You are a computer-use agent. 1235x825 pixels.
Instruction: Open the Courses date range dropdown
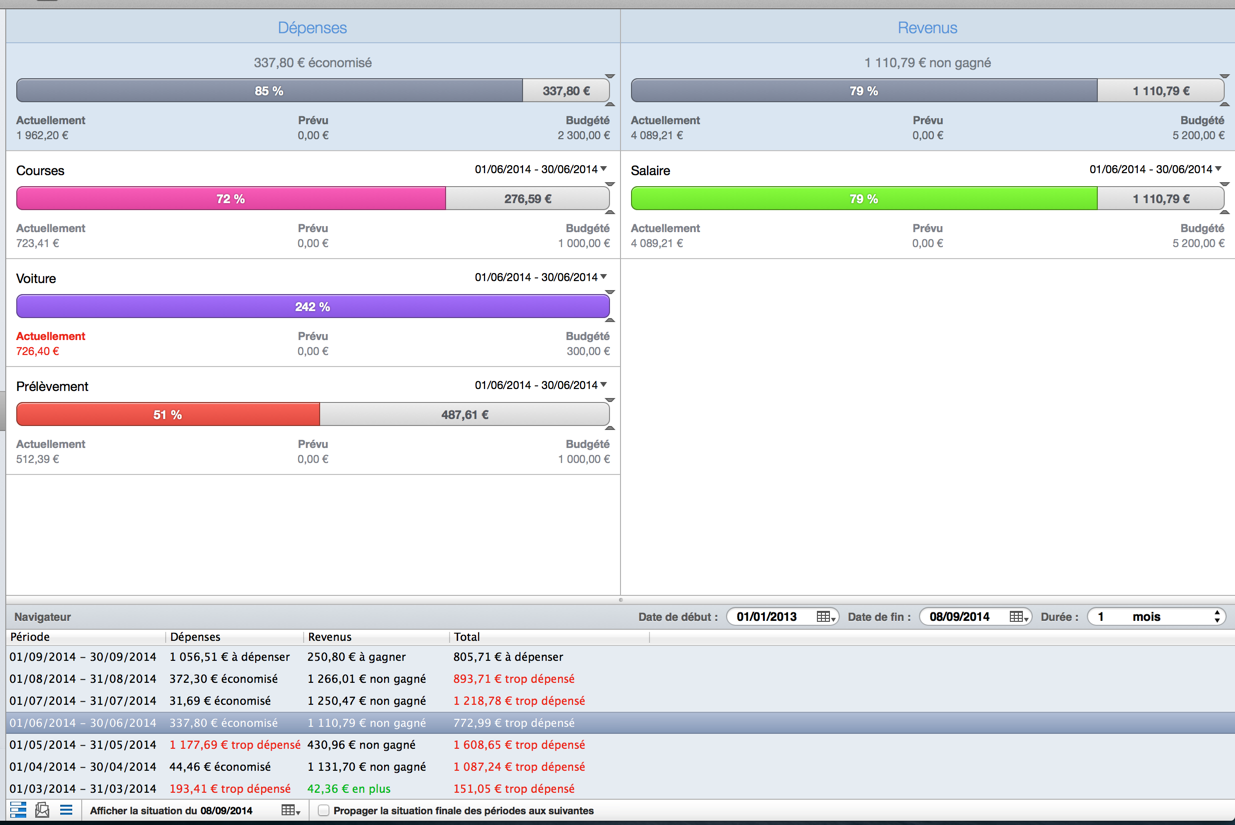coord(541,169)
